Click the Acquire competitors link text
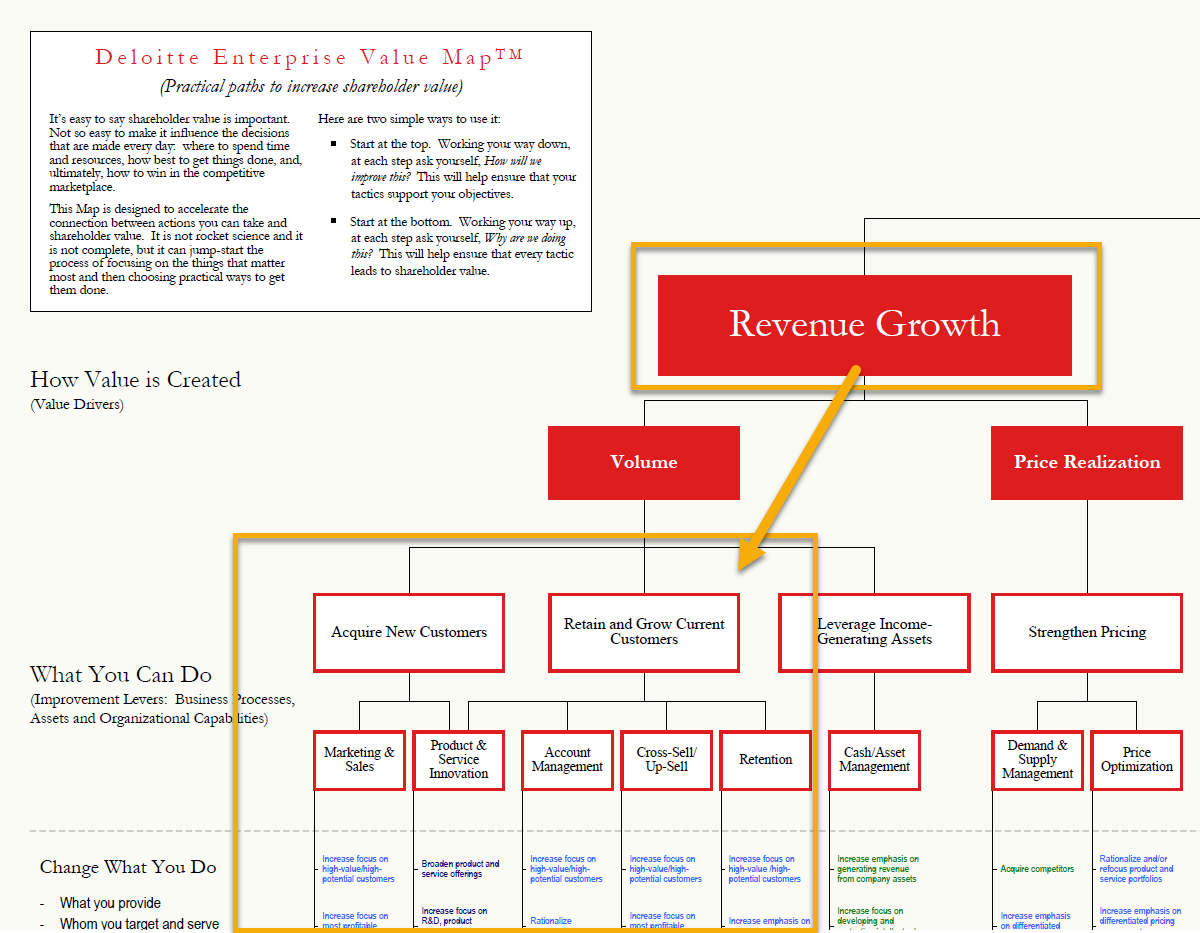Screen dimensions: 1200x933 point(1037,869)
